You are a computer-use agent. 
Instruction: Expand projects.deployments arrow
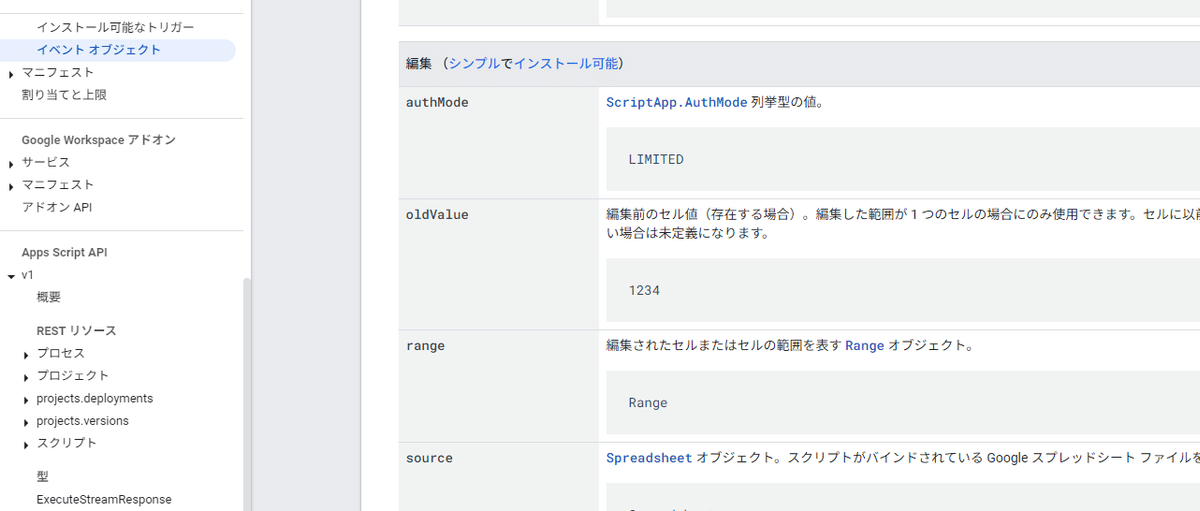click(26, 400)
